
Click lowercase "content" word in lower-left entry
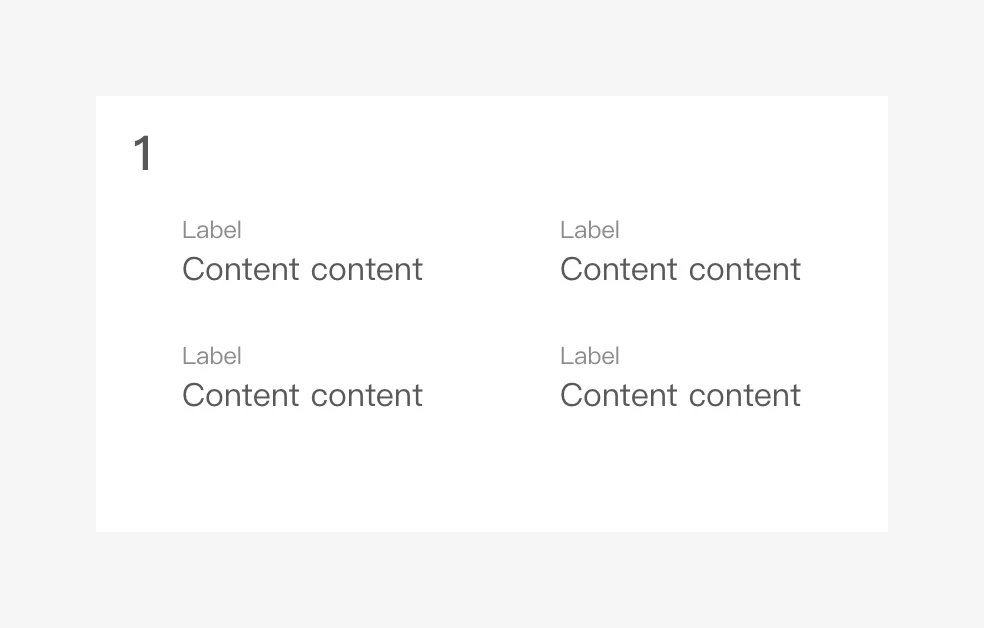coord(367,396)
